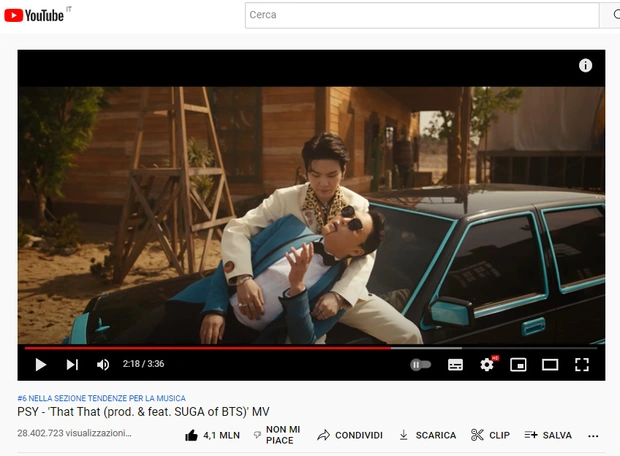Toggle subtitles on the player
The image size is (620, 456).
455,364
